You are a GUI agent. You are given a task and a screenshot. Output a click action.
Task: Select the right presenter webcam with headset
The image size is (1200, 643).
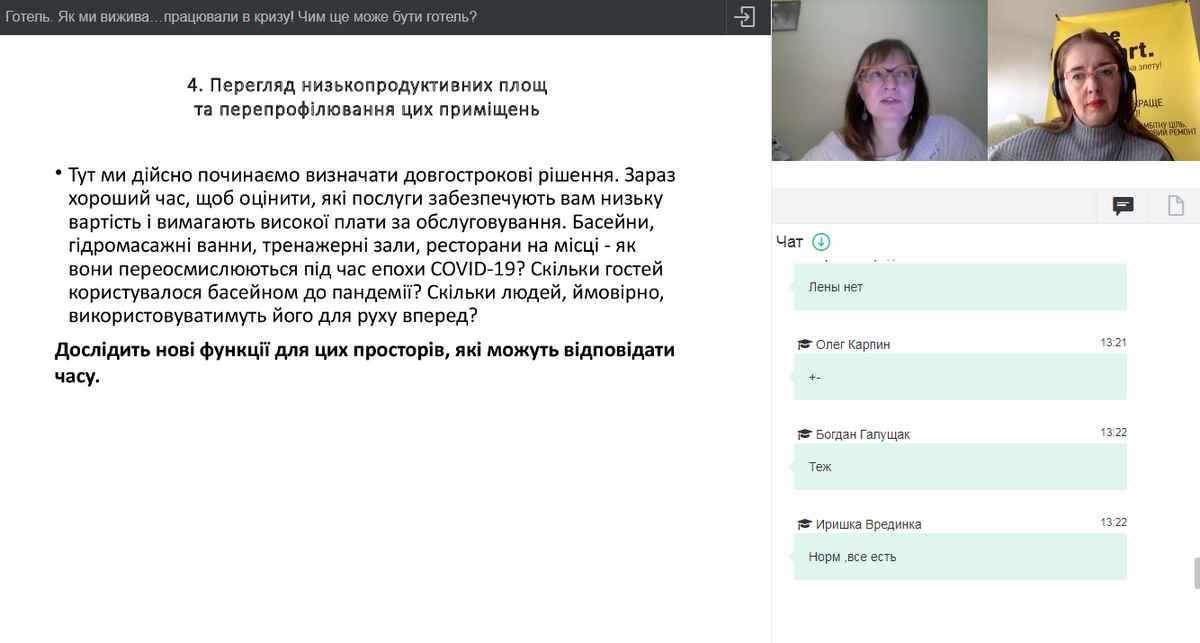click(1094, 81)
